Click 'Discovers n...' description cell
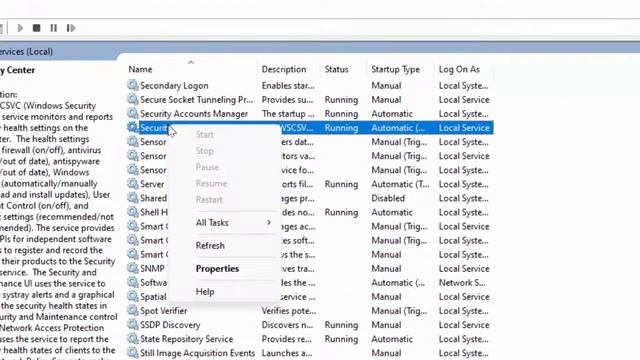This screenshot has width=640, height=360. pos(287,325)
